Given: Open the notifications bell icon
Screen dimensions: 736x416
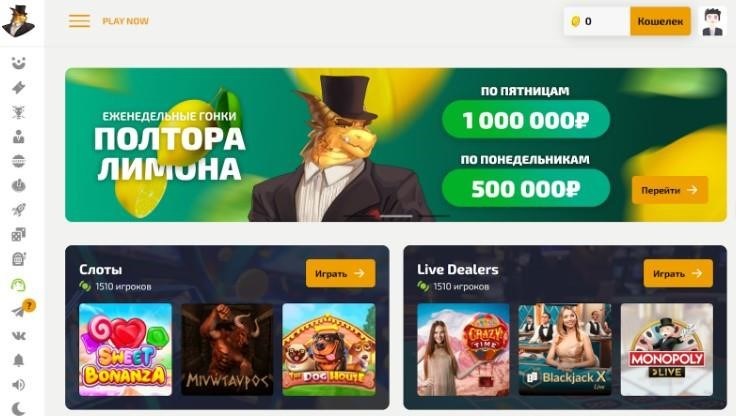Looking at the screenshot, I should 18,360.
